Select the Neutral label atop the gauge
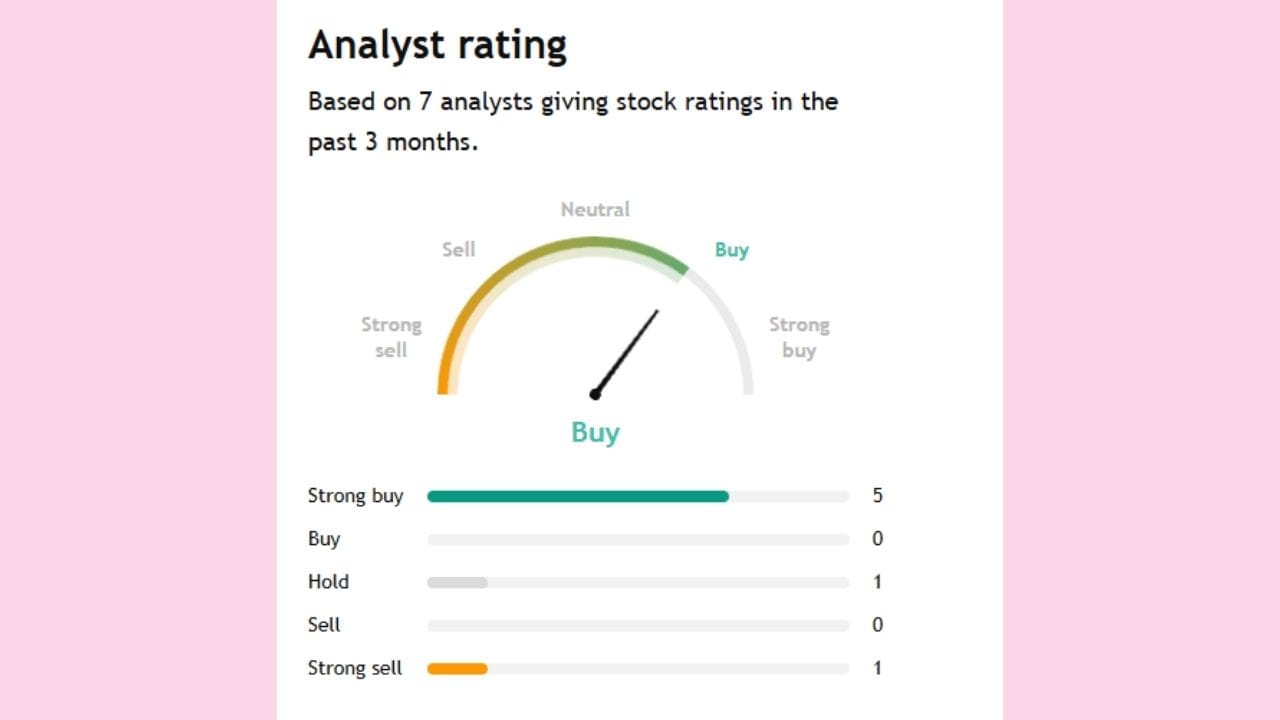 595,210
